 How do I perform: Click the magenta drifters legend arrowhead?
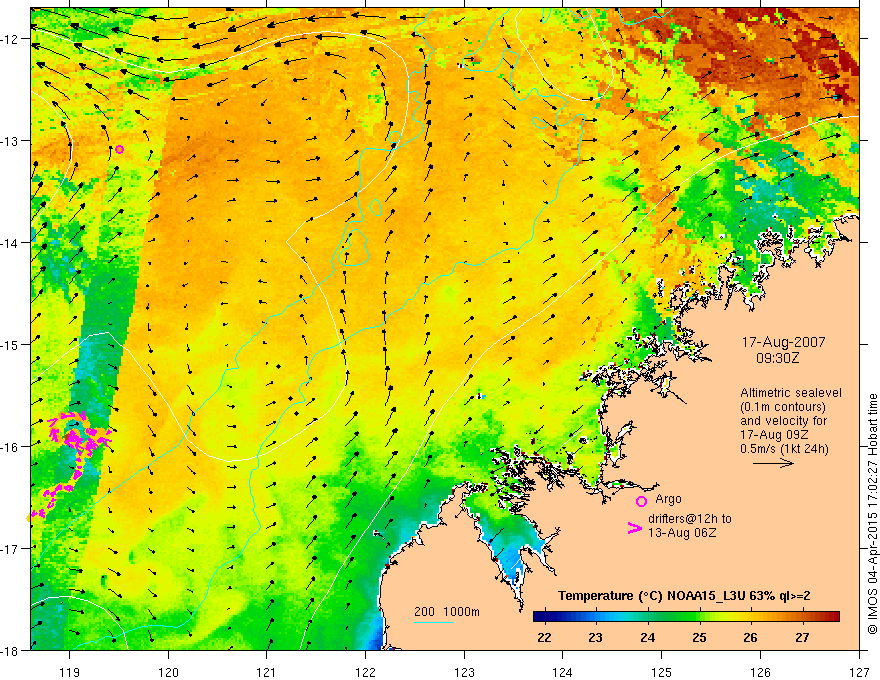634,528
